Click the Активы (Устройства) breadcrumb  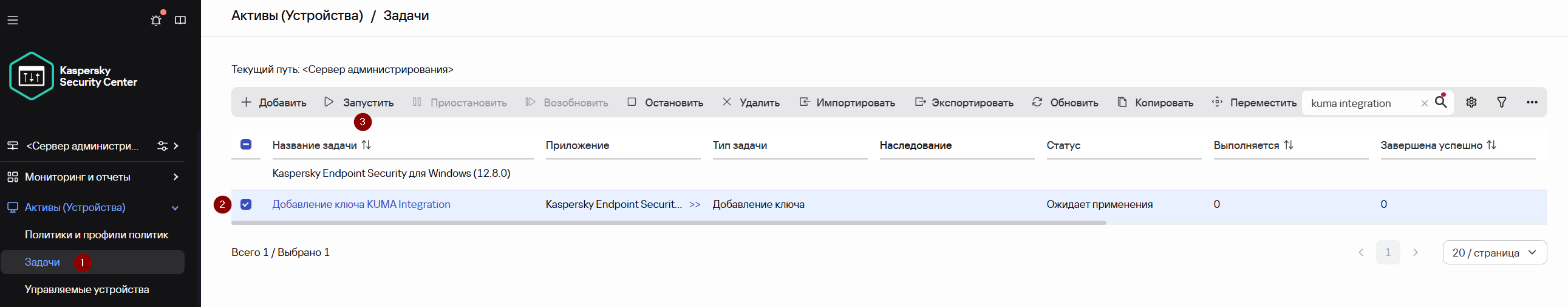297,16
